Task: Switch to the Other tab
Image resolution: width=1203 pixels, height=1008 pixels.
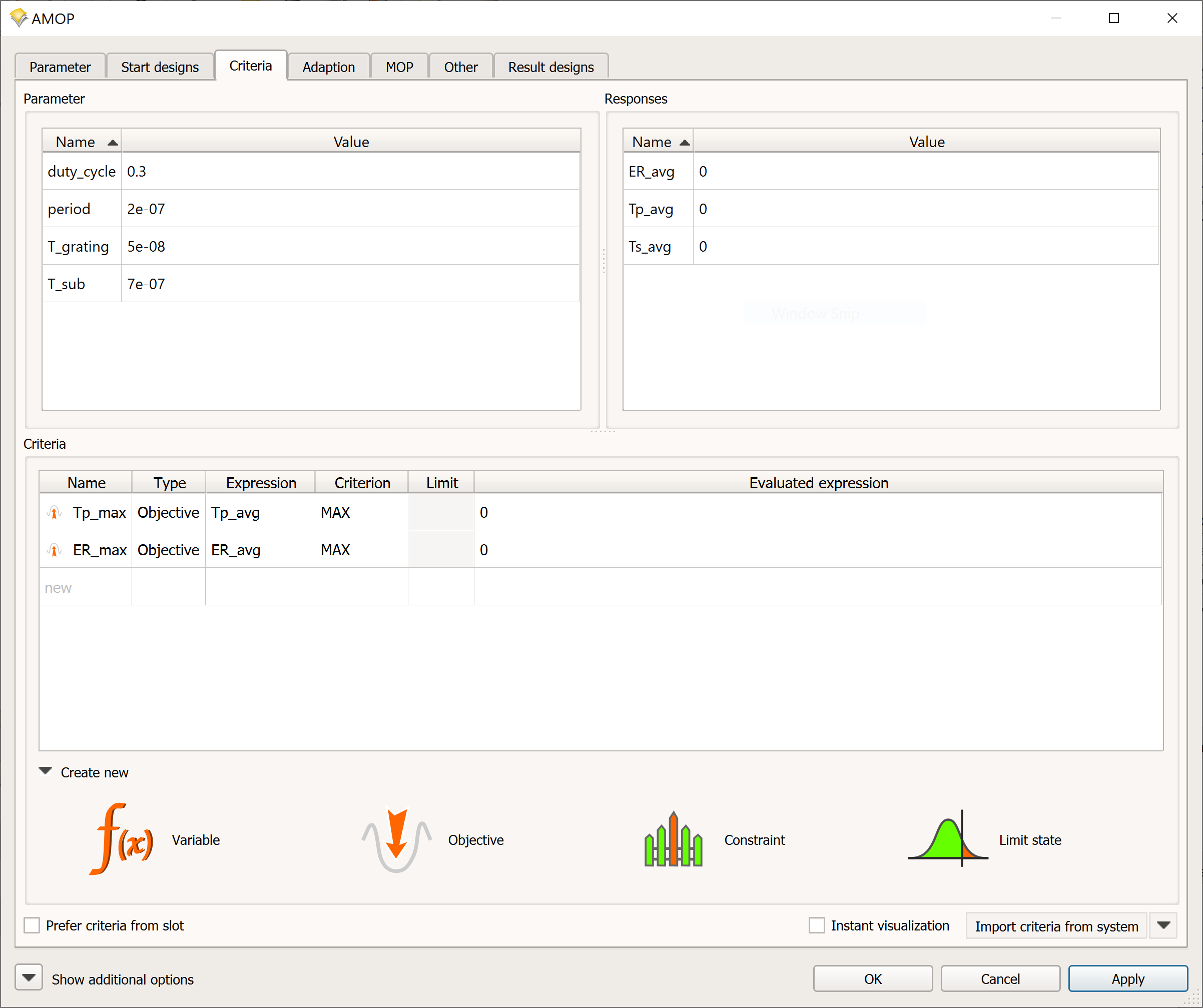Action: [x=460, y=67]
